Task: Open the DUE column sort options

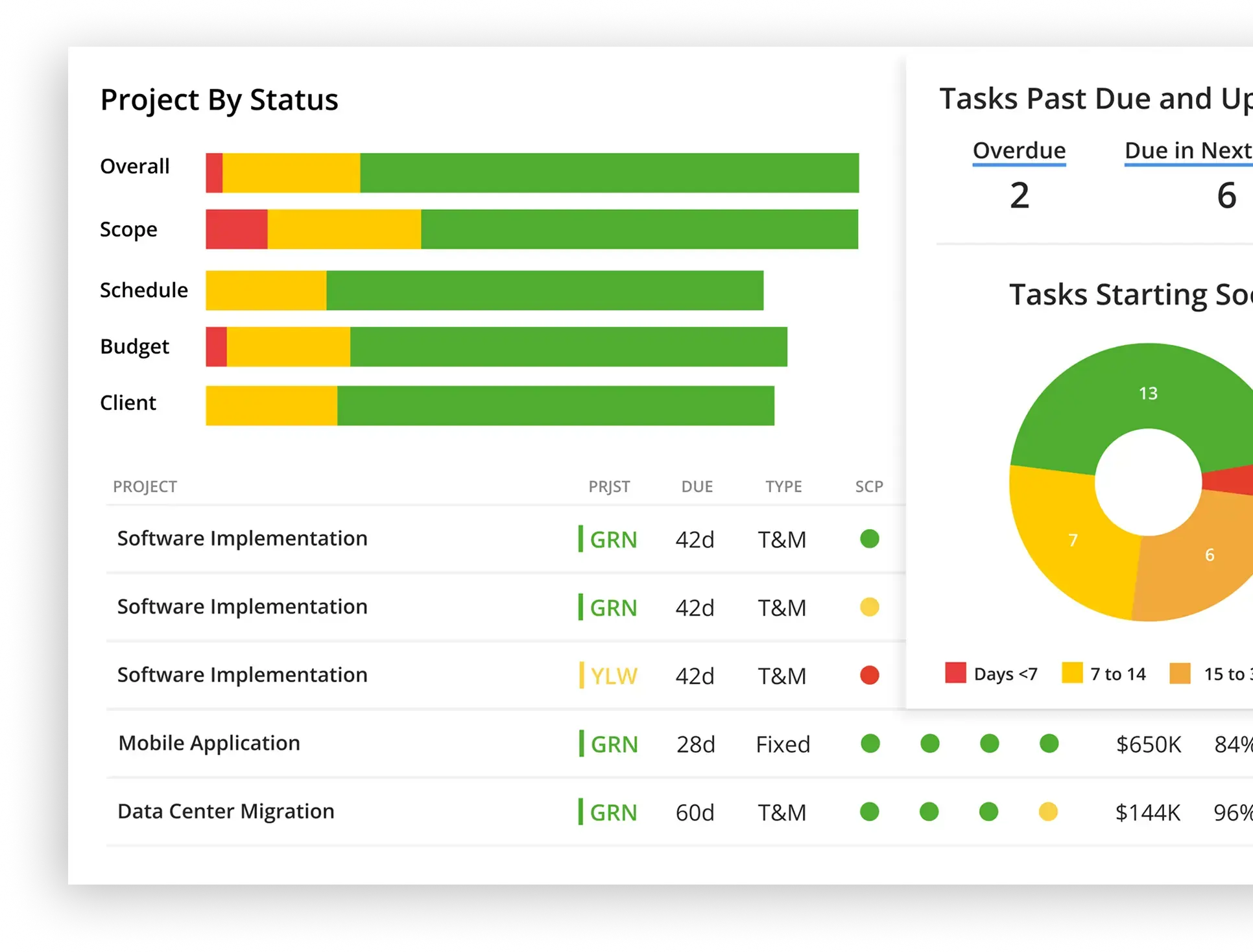Action: pyautogui.click(x=697, y=486)
